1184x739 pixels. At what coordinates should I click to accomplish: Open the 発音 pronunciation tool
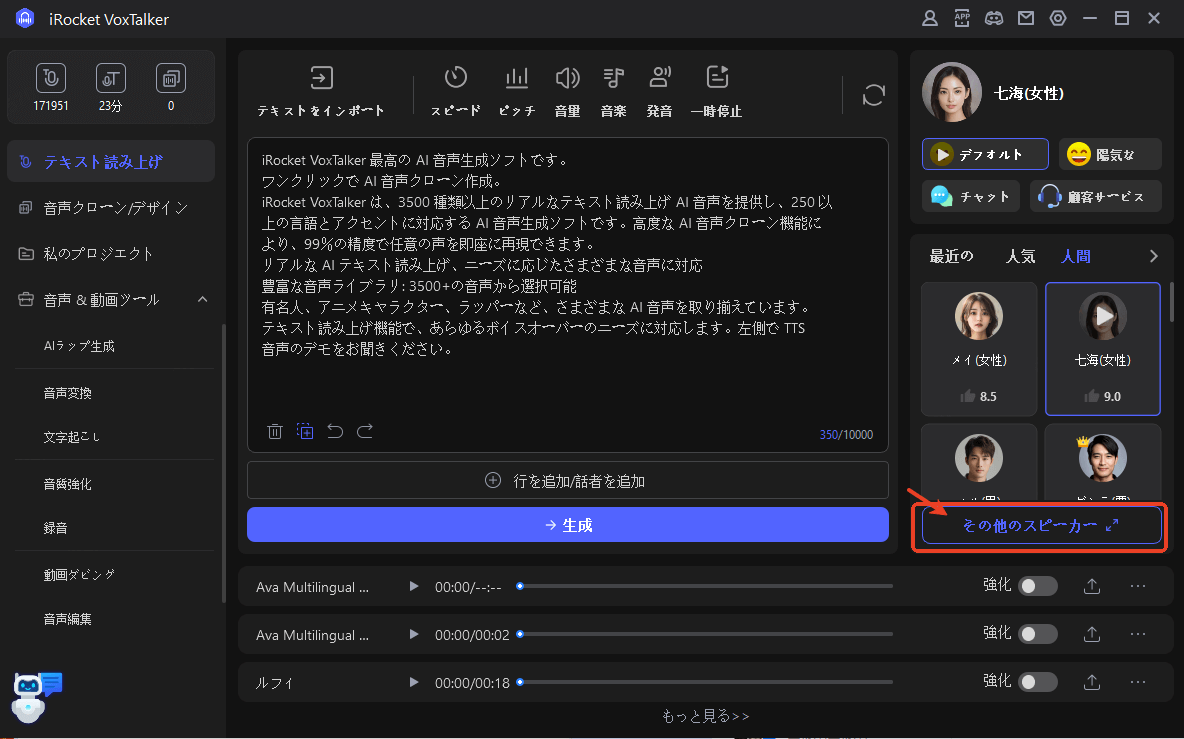[659, 91]
